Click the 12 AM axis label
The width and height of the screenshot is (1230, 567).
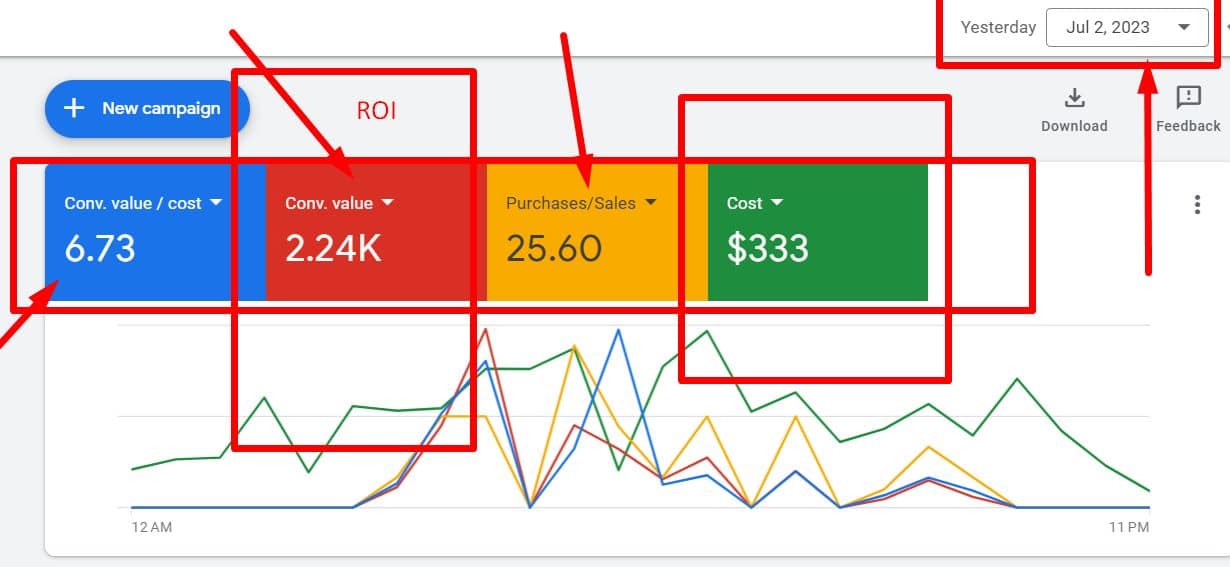151,526
